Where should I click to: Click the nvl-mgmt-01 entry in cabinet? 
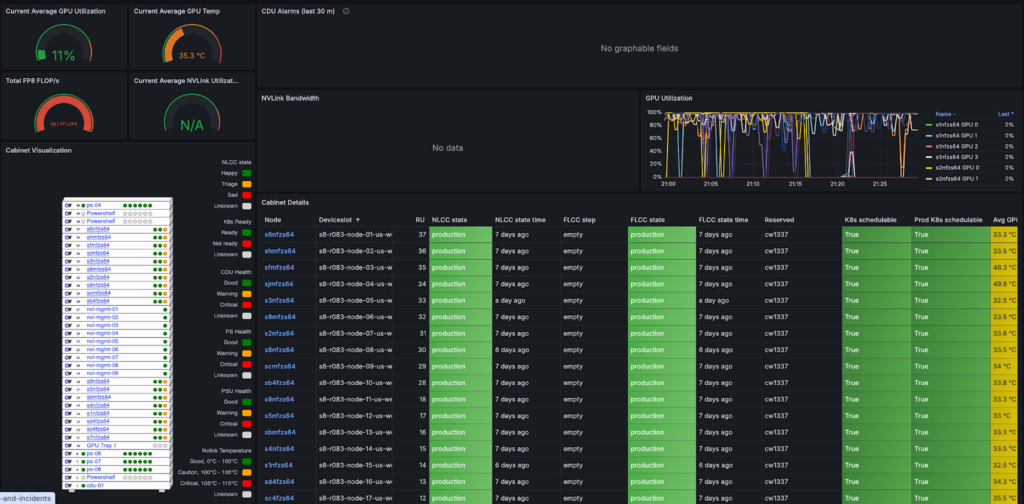click(102, 309)
